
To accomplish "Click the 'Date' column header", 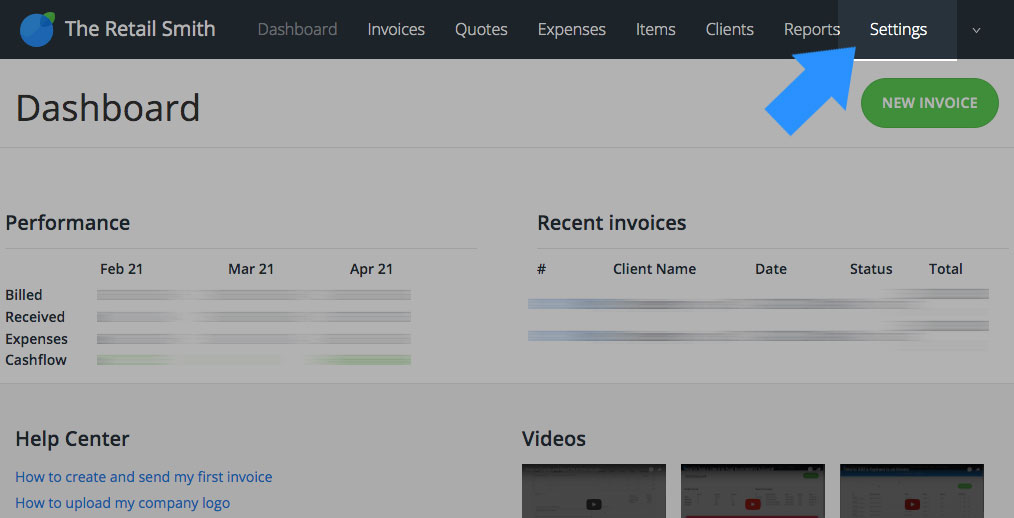I will click(771, 269).
